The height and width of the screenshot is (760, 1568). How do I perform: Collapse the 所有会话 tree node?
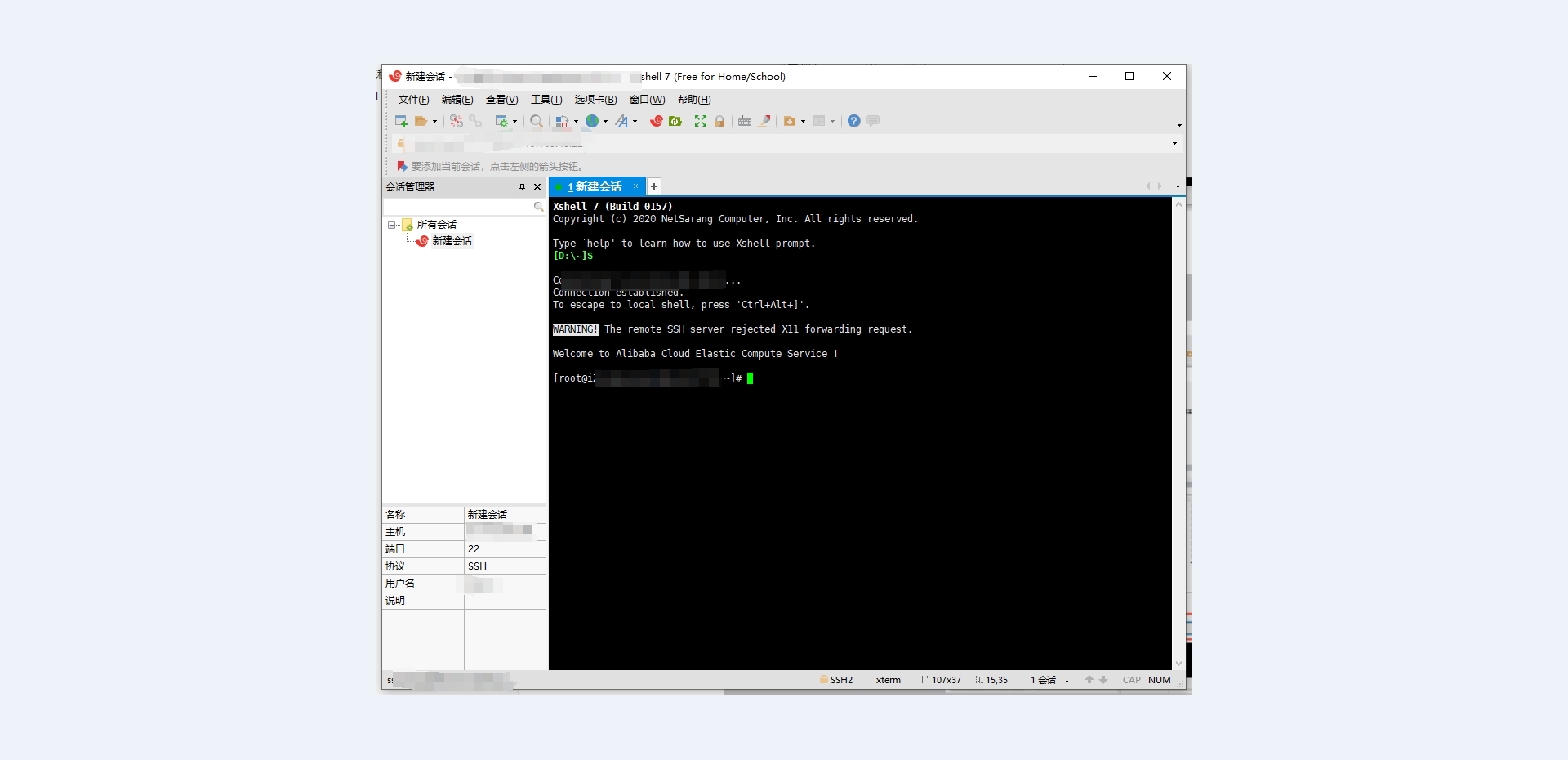[x=392, y=225]
